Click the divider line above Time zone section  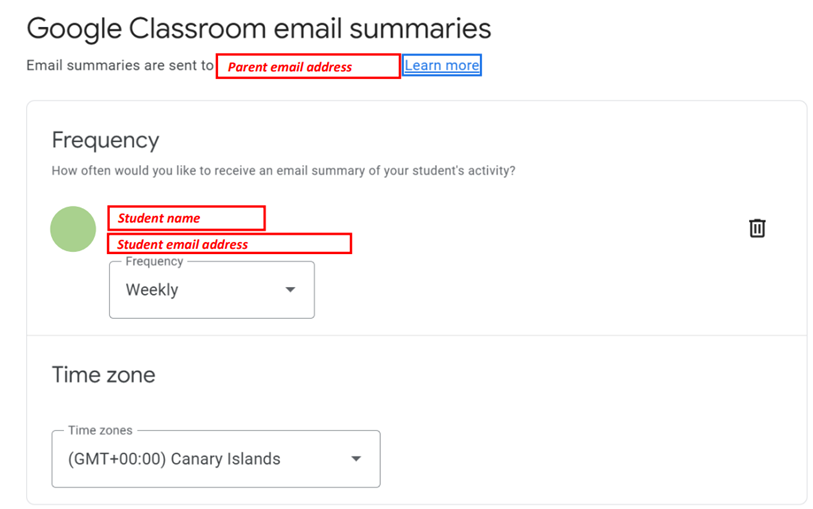[x=416, y=335]
